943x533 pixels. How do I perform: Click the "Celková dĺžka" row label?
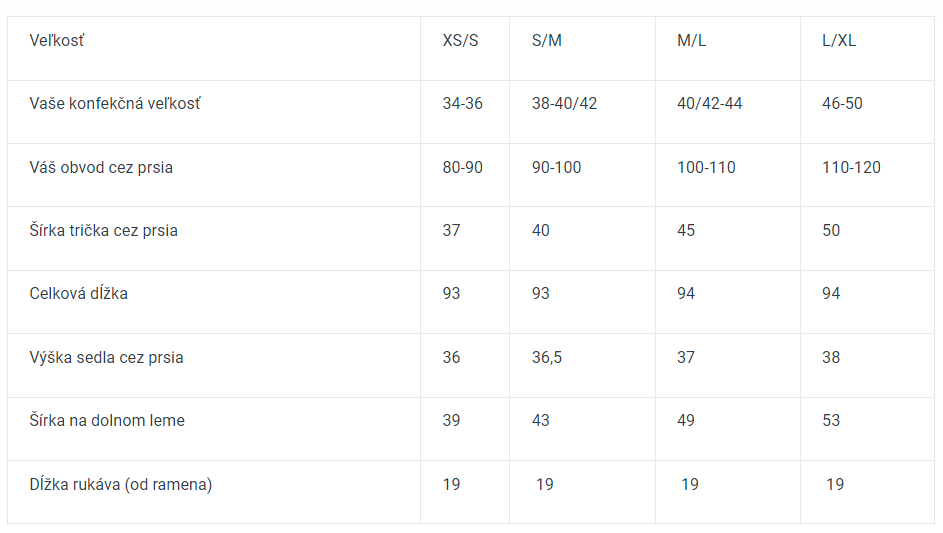(x=79, y=294)
